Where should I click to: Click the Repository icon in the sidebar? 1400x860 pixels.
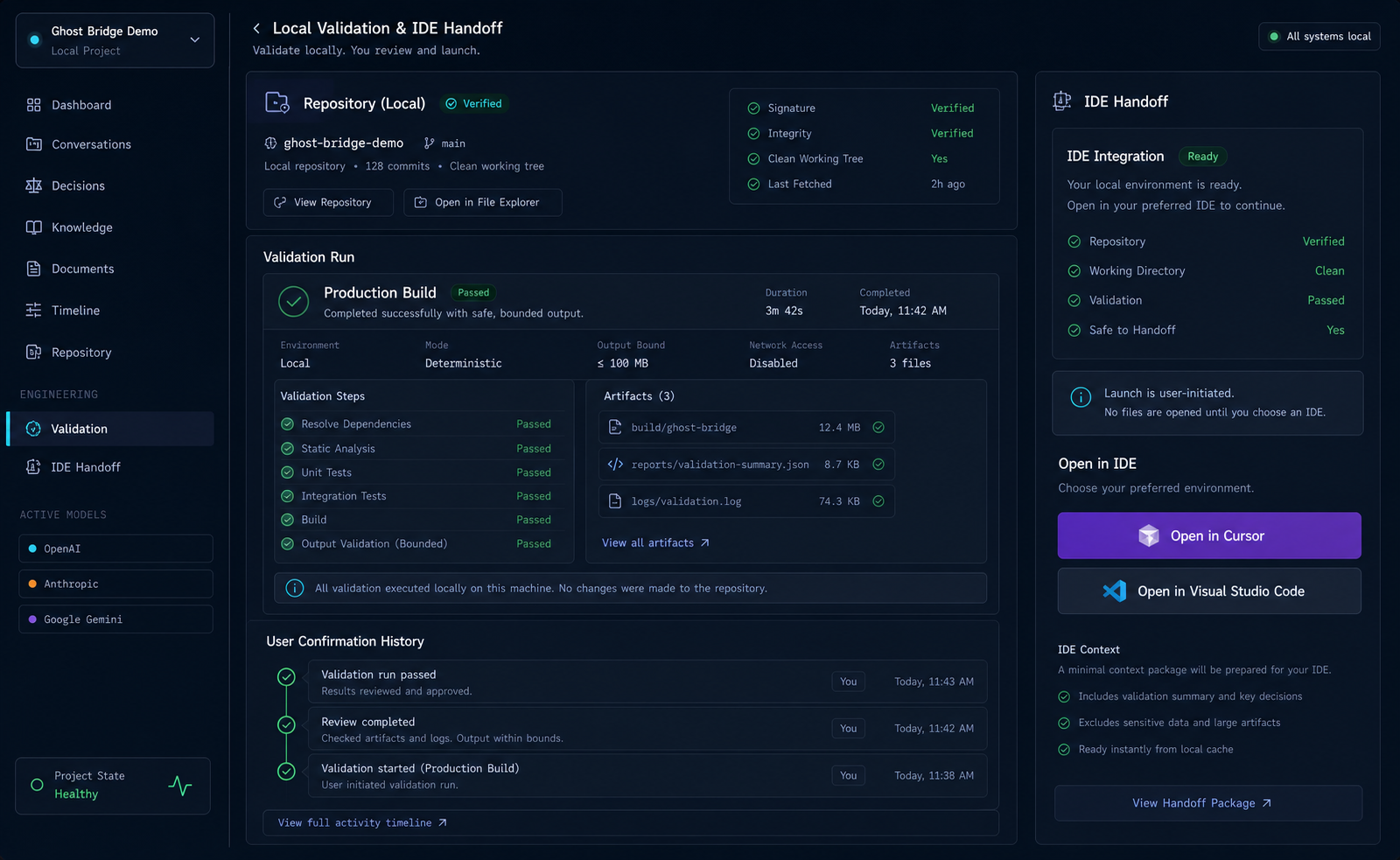pyautogui.click(x=33, y=353)
